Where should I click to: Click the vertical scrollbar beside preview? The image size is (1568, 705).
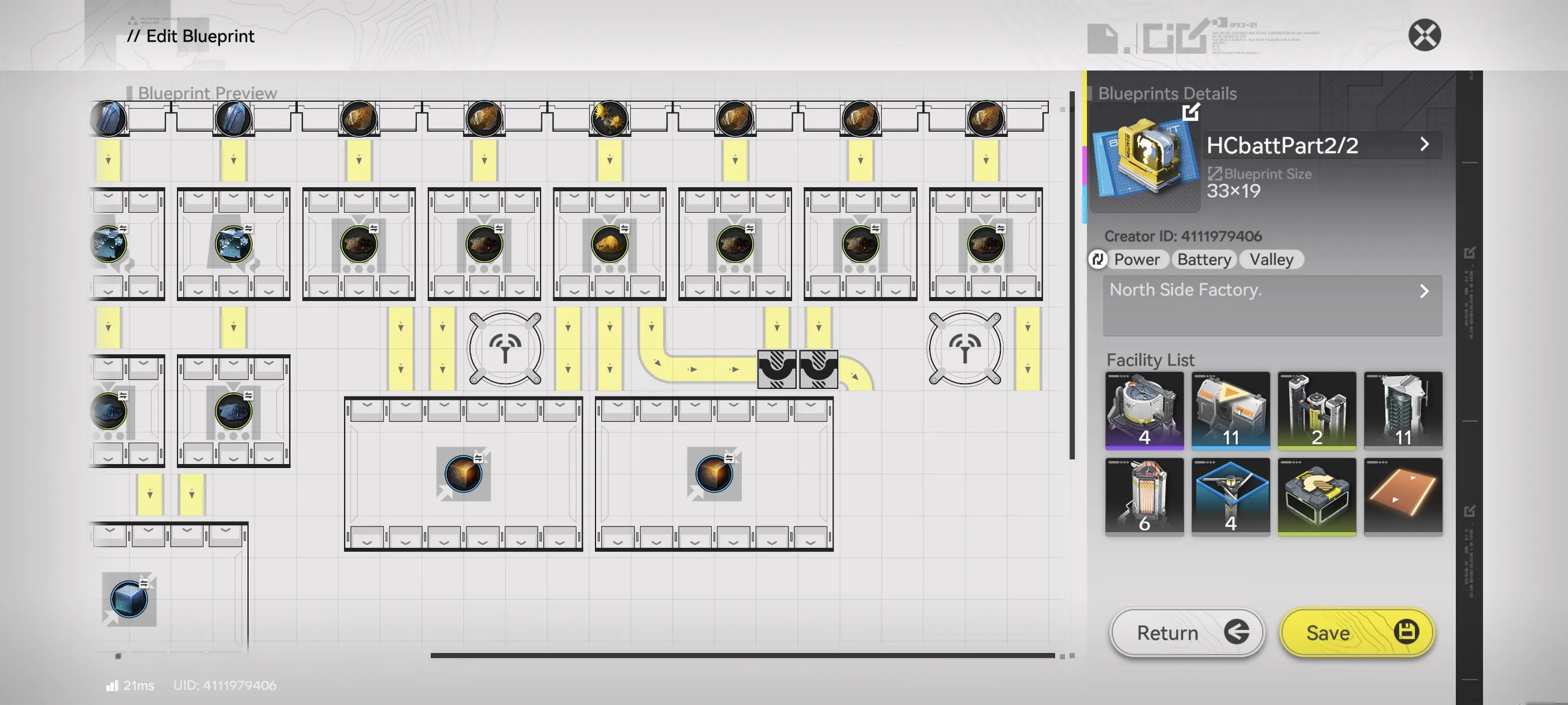tap(1072, 275)
